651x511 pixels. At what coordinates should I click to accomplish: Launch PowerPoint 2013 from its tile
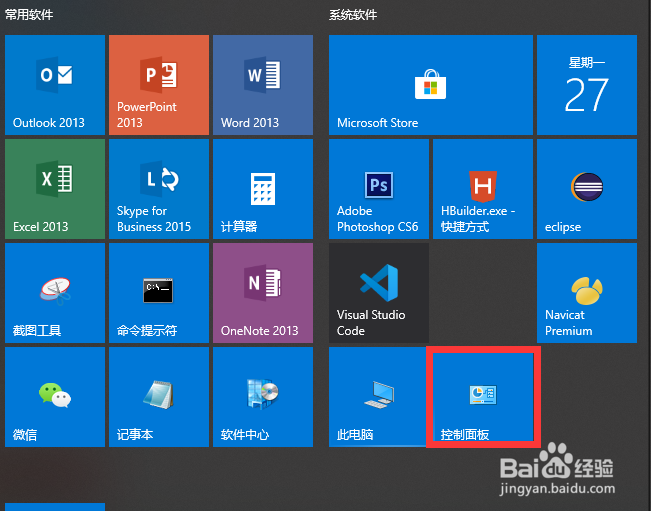[159, 85]
